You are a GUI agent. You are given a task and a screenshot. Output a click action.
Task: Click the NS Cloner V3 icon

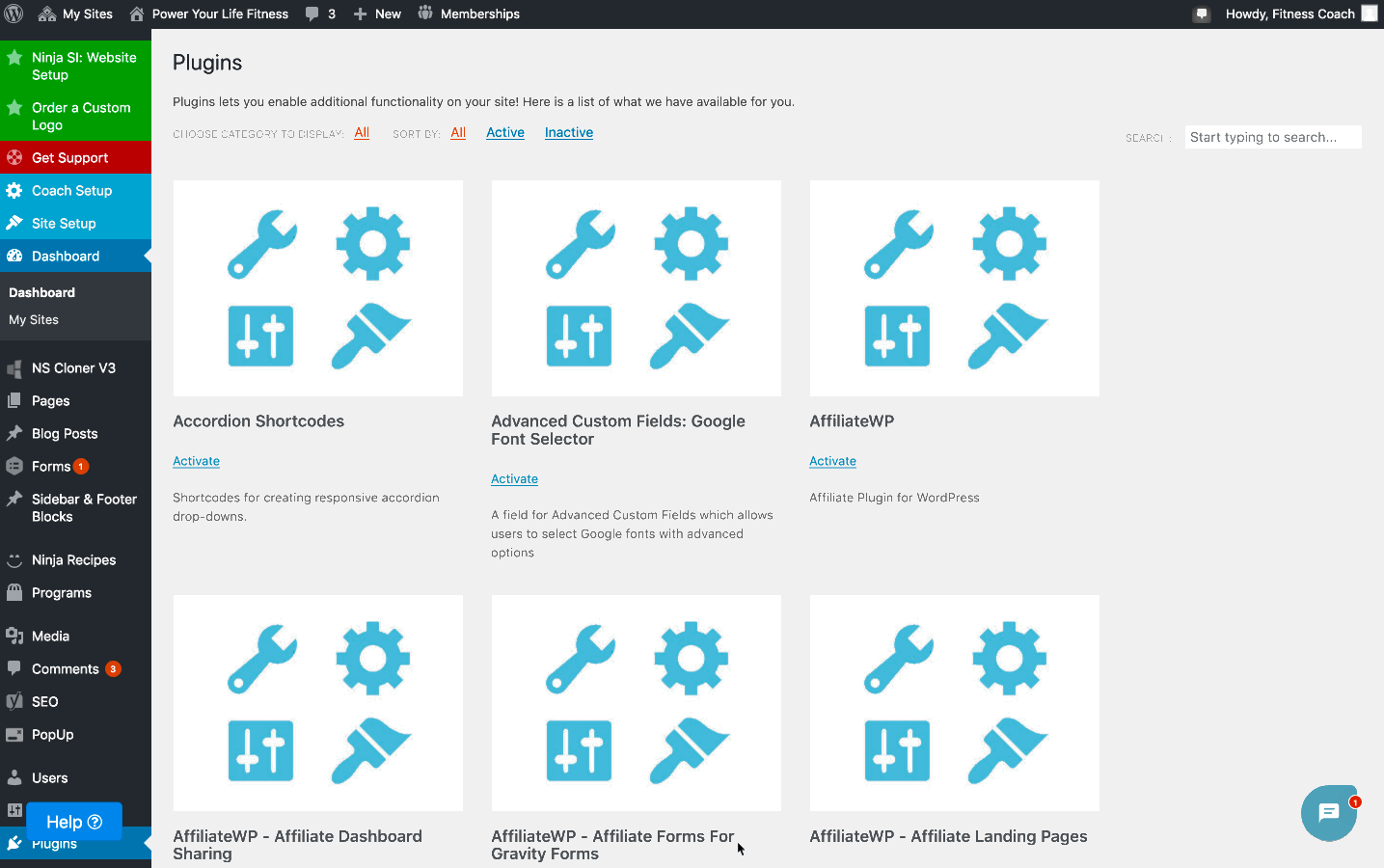[x=14, y=368]
